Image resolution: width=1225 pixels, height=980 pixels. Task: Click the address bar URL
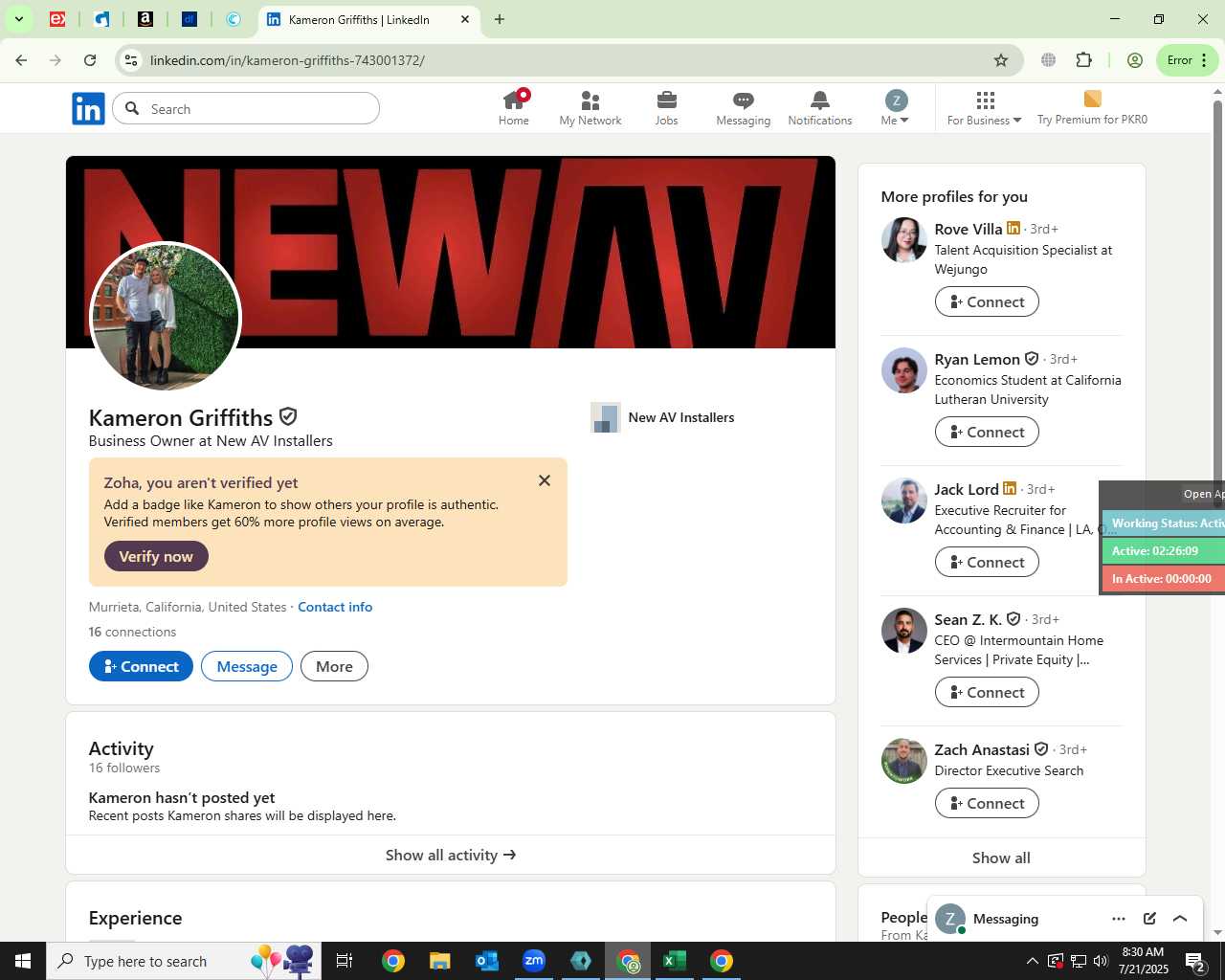tap(287, 60)
